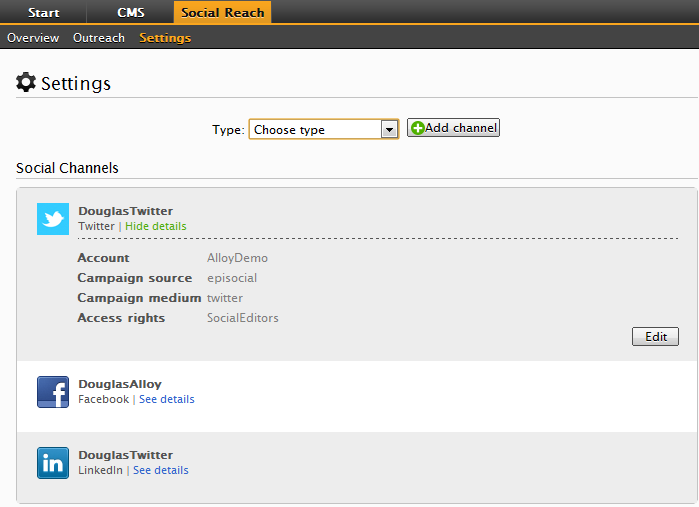Viewport: 699px width, 507px height.
Task: Click the Twitter bird channel icon
Action: point(53,219)
